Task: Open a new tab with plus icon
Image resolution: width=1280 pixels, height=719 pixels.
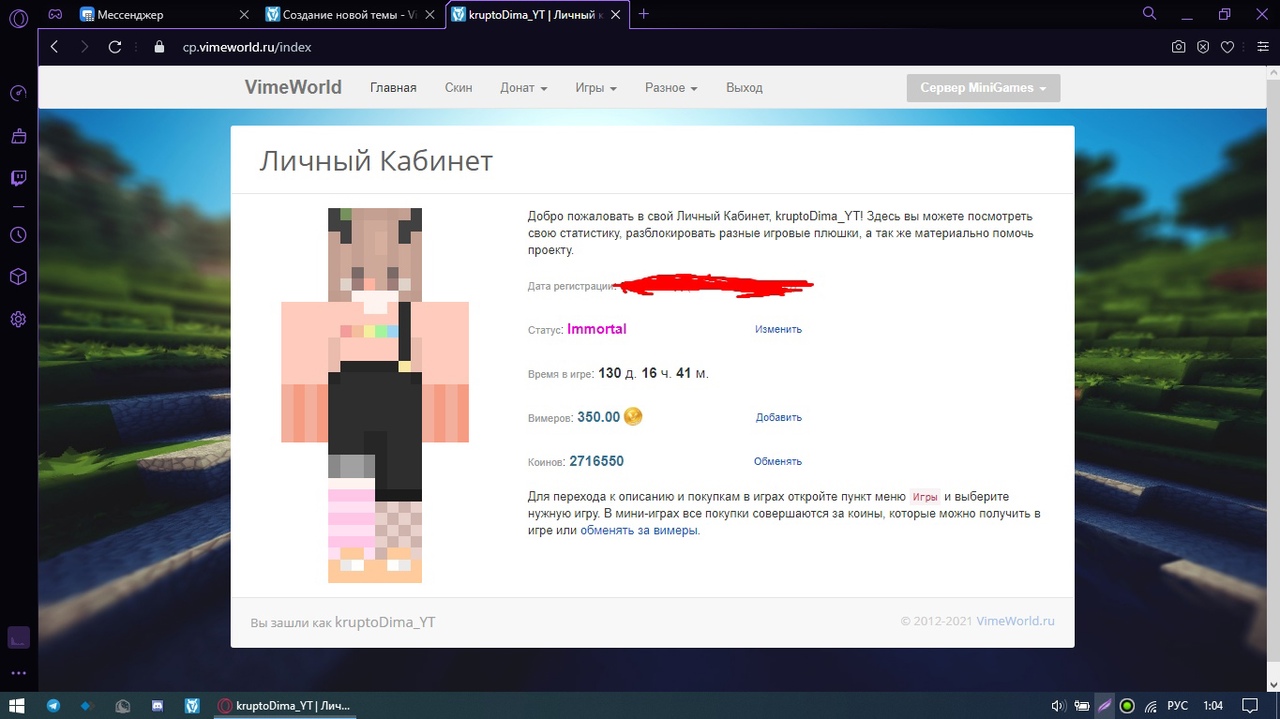Action: tap(643, 14)
